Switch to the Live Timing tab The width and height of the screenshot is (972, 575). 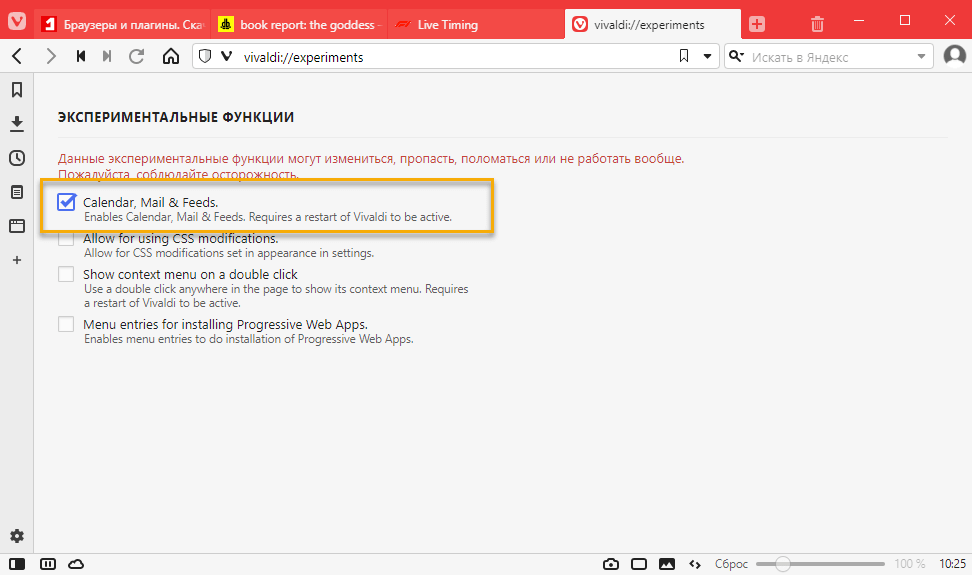tap(475, 25)
